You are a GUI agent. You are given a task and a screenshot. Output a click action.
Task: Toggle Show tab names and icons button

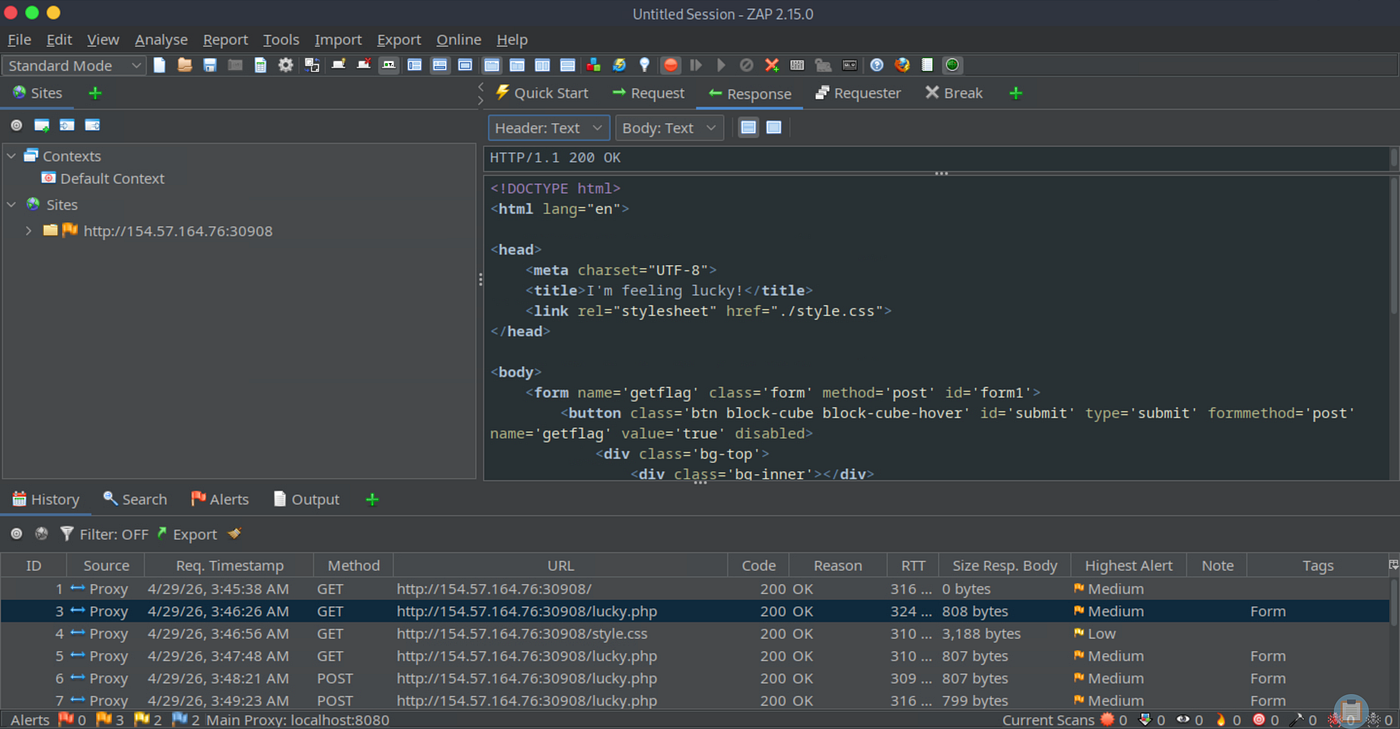[389, 65]
